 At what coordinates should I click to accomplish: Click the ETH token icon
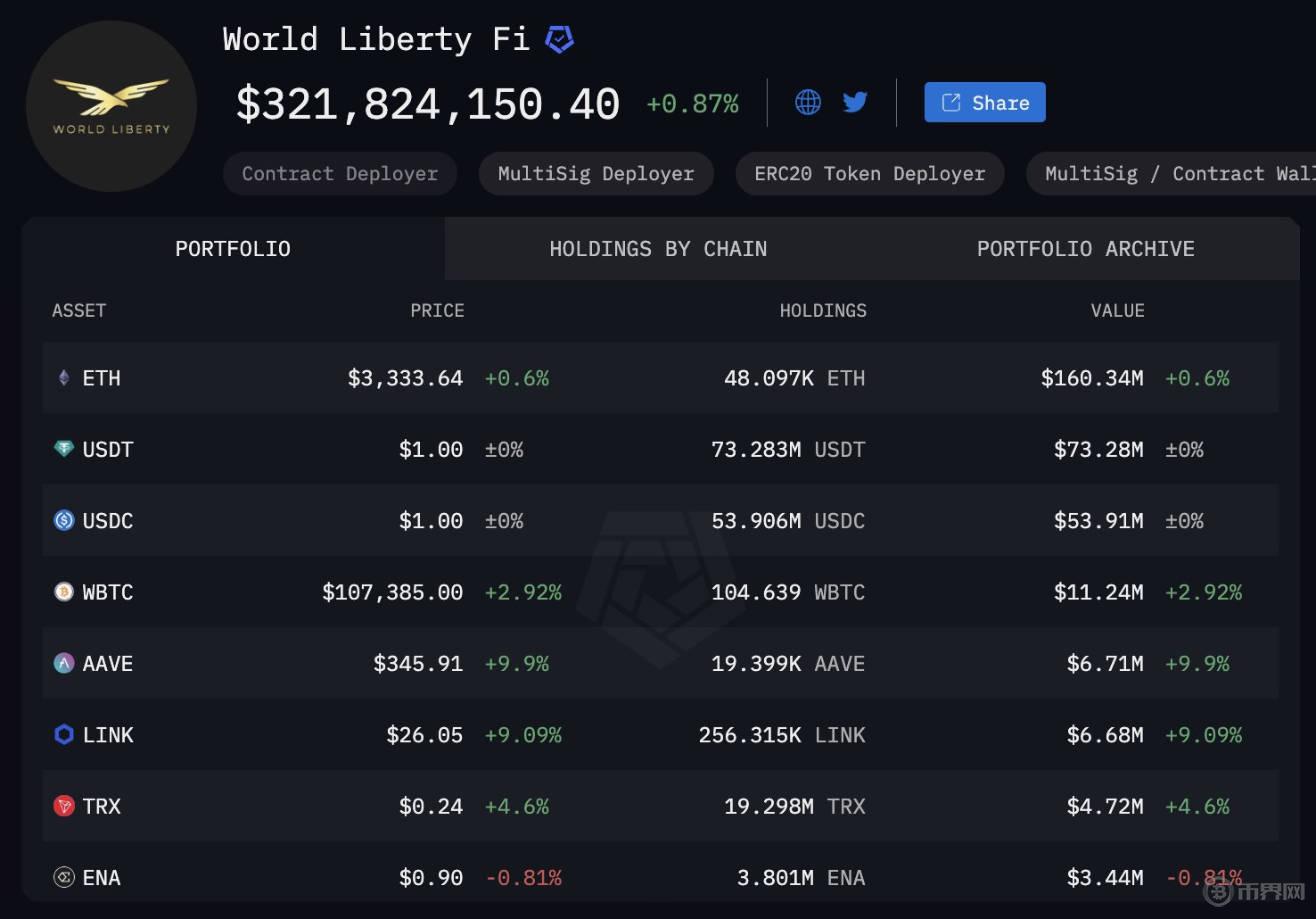tap(64, 378)
